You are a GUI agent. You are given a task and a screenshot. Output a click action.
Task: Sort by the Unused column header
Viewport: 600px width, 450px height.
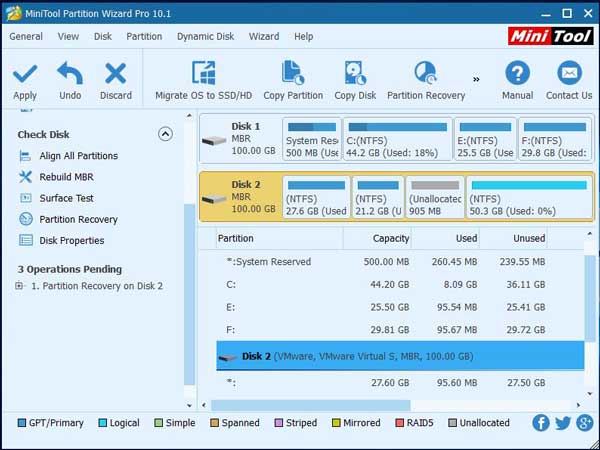pyautogui.click(x=513, y=238)
